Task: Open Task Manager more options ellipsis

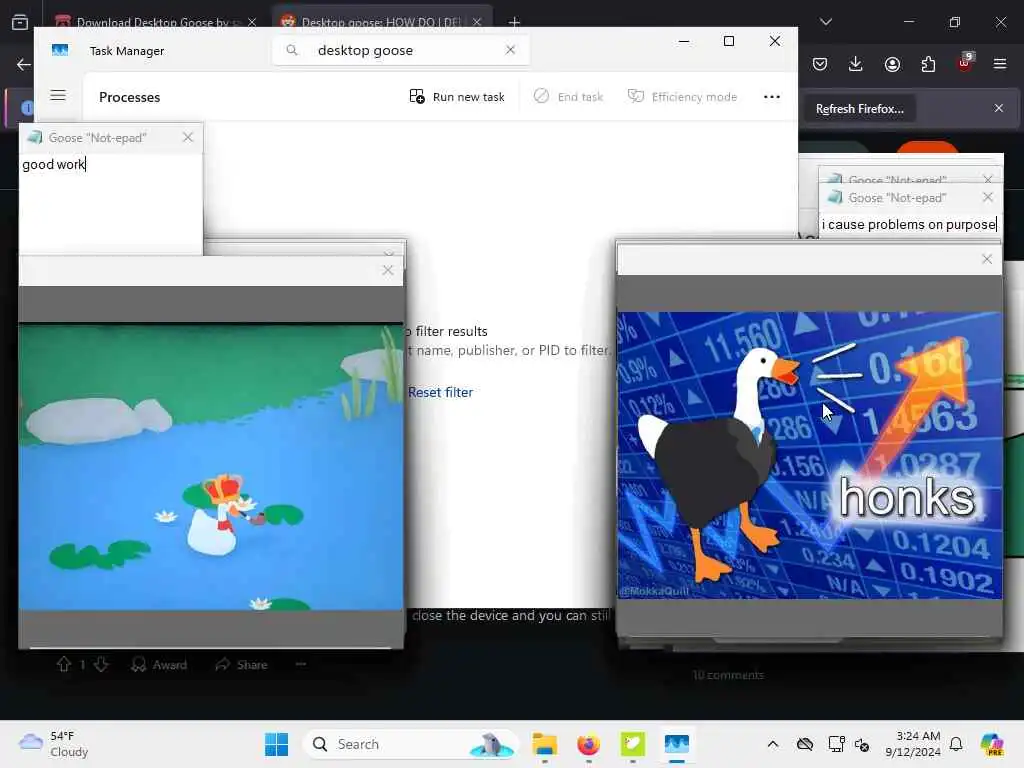Action: tap(772, 97)
